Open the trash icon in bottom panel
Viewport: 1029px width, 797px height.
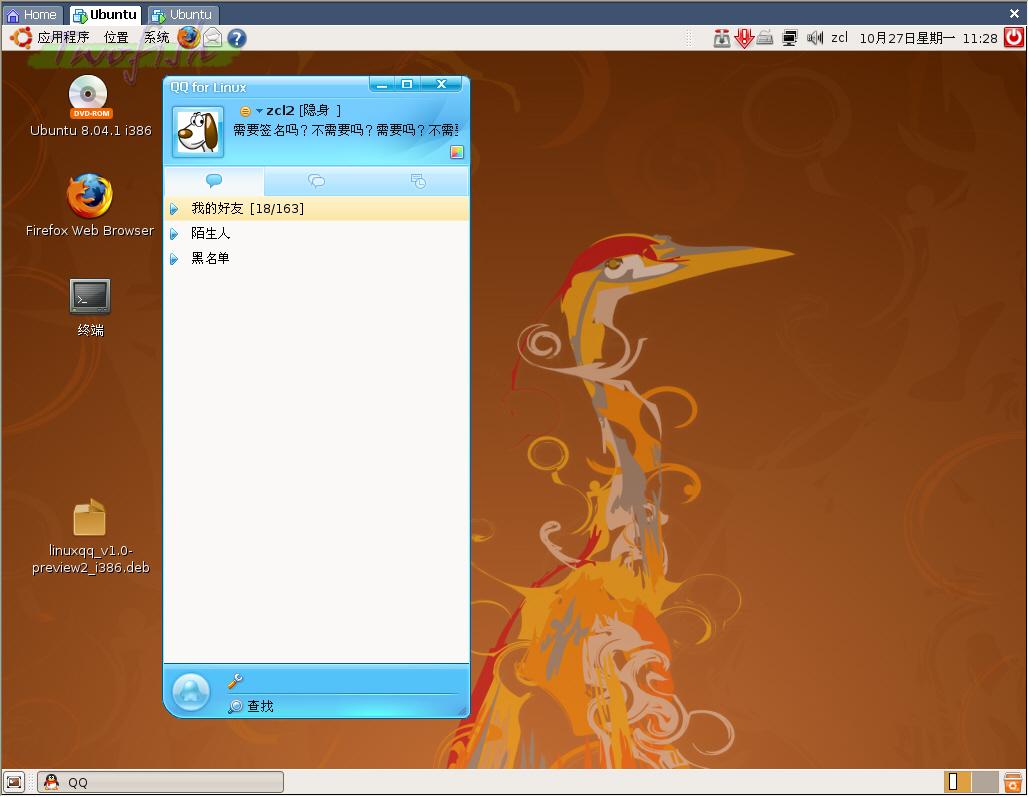(1013, 783)
